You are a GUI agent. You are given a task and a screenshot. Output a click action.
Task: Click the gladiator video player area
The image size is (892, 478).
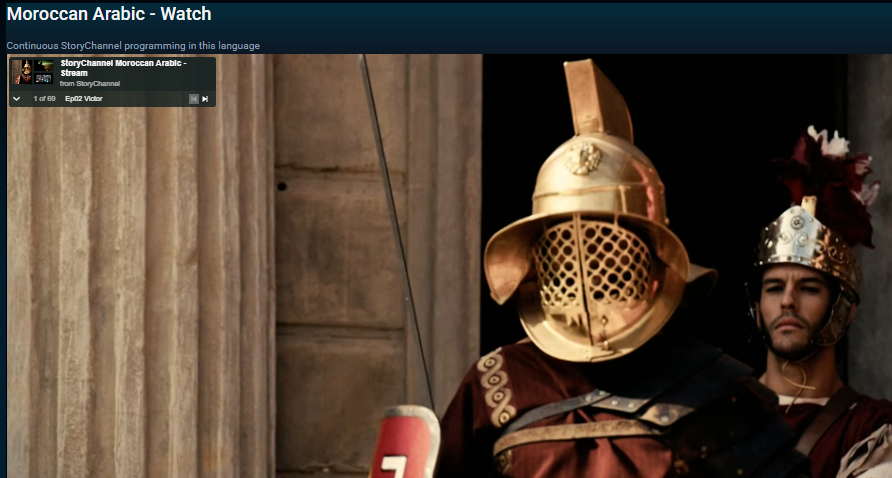(449, 266)
